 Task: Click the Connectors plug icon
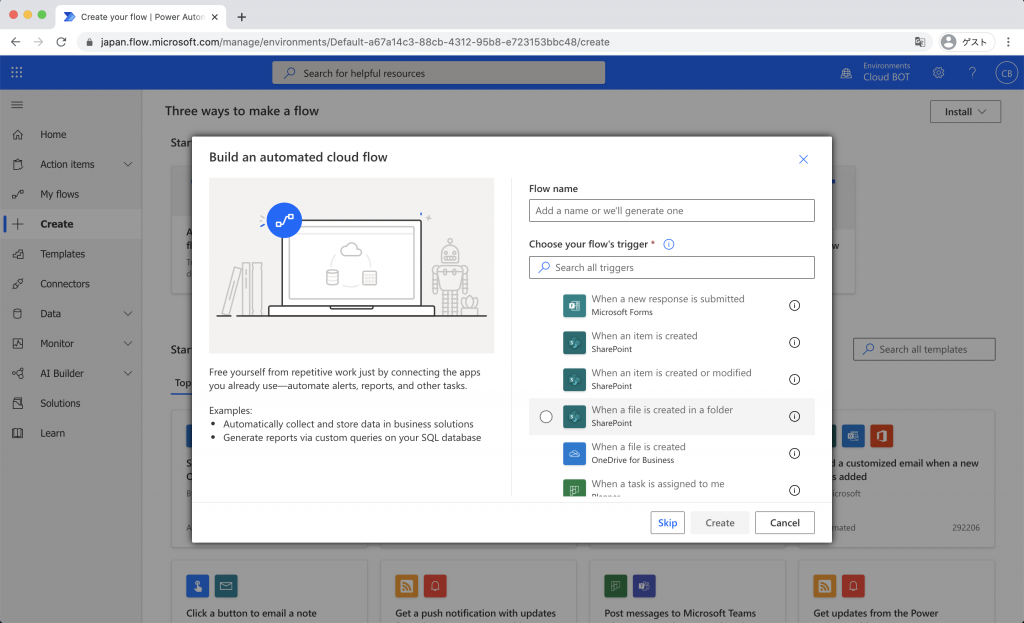point(18,284)
